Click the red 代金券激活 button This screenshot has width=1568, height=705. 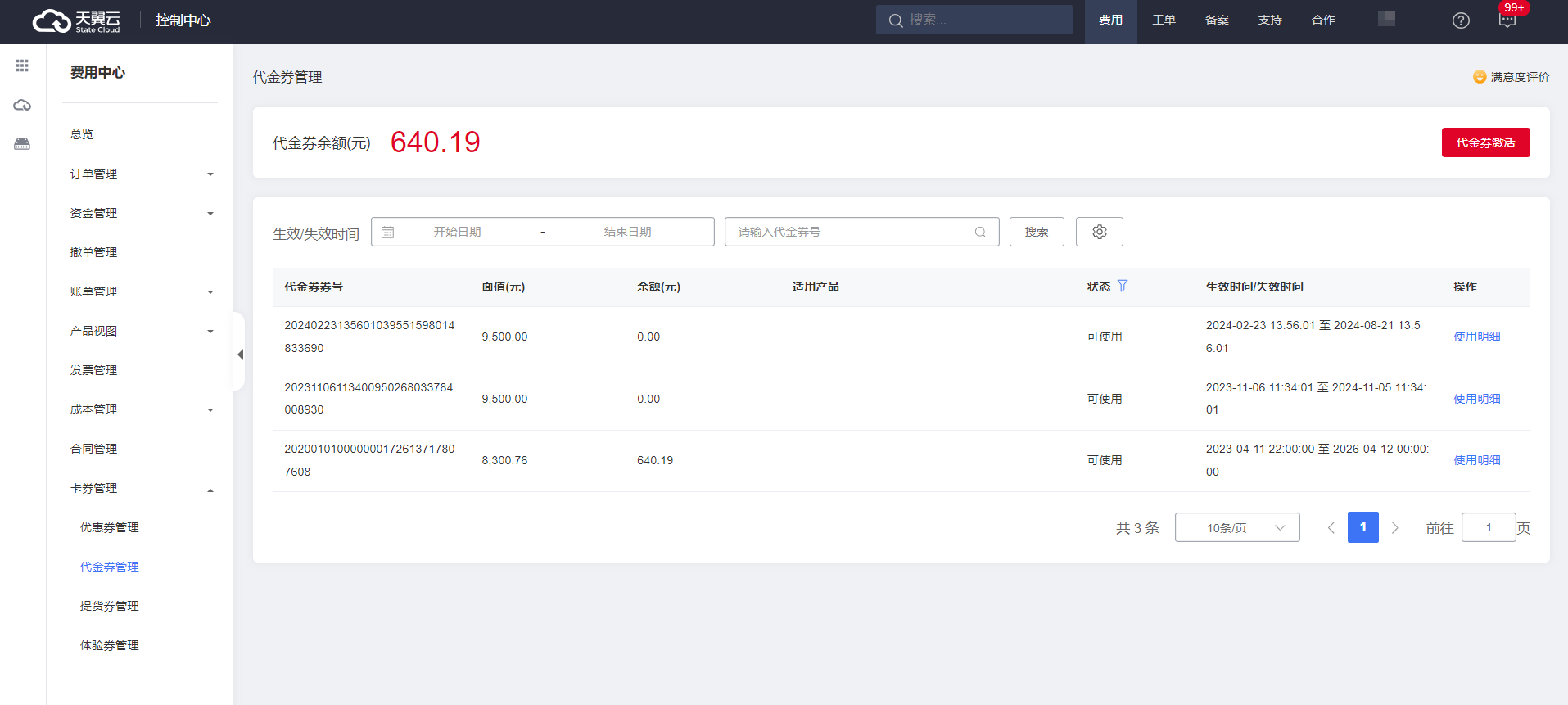click(1485, 142)
